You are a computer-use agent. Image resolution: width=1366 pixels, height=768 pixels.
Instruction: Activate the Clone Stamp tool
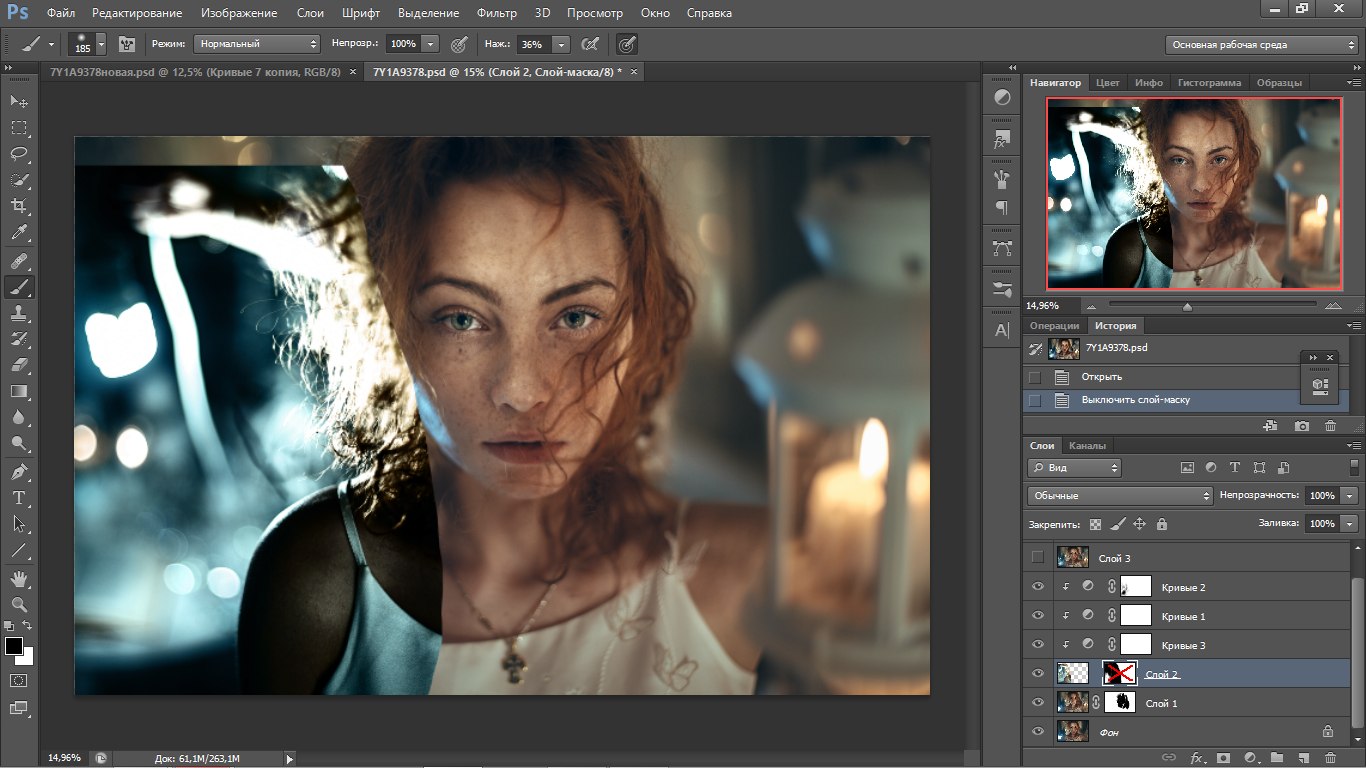tap(19, 312)
